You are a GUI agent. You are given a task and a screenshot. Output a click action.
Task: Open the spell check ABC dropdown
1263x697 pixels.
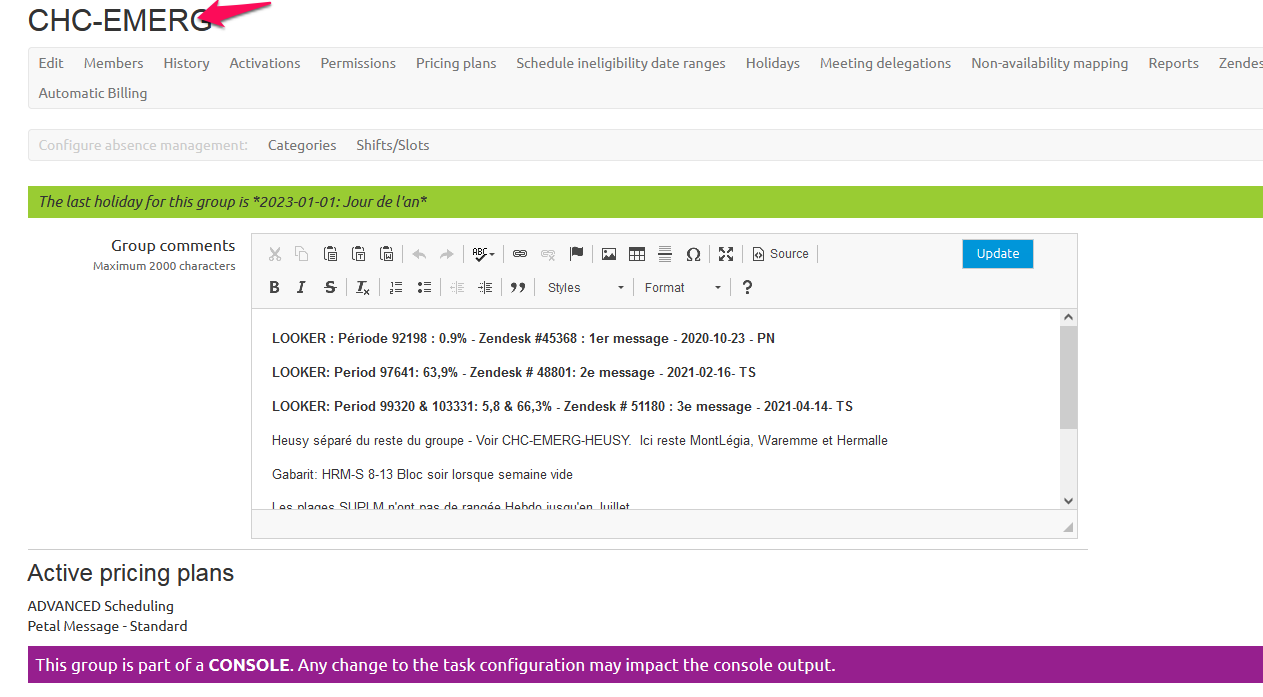pos(484,254)
